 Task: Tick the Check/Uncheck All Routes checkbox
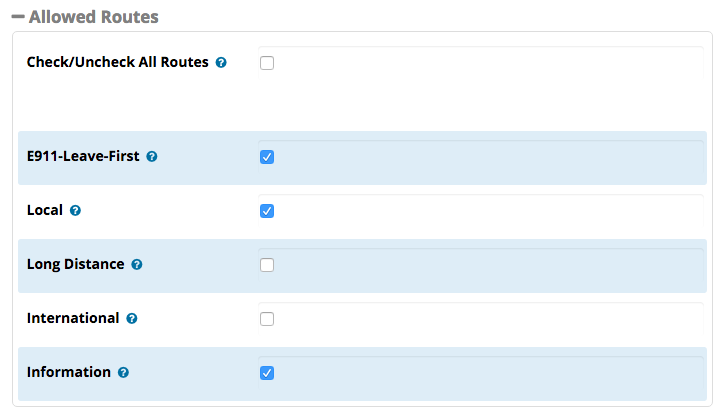(x=267, y=63)
